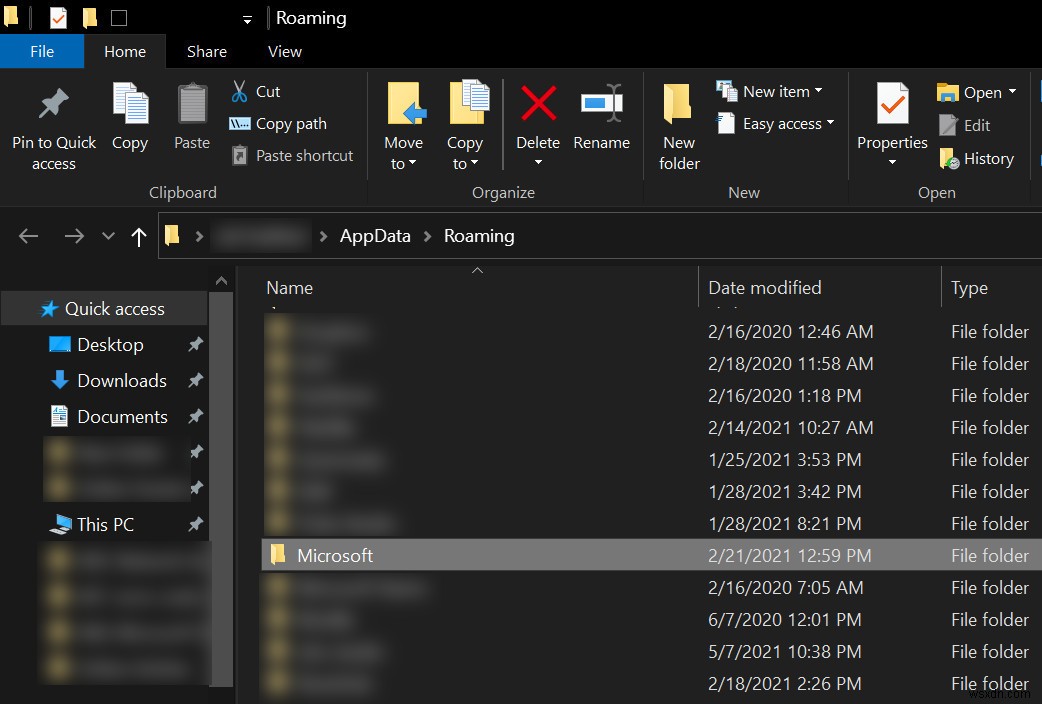Switch to the View ribbon tab
Image resolution: width=1042 pixels, height=704 pixels.
(285, 52)
